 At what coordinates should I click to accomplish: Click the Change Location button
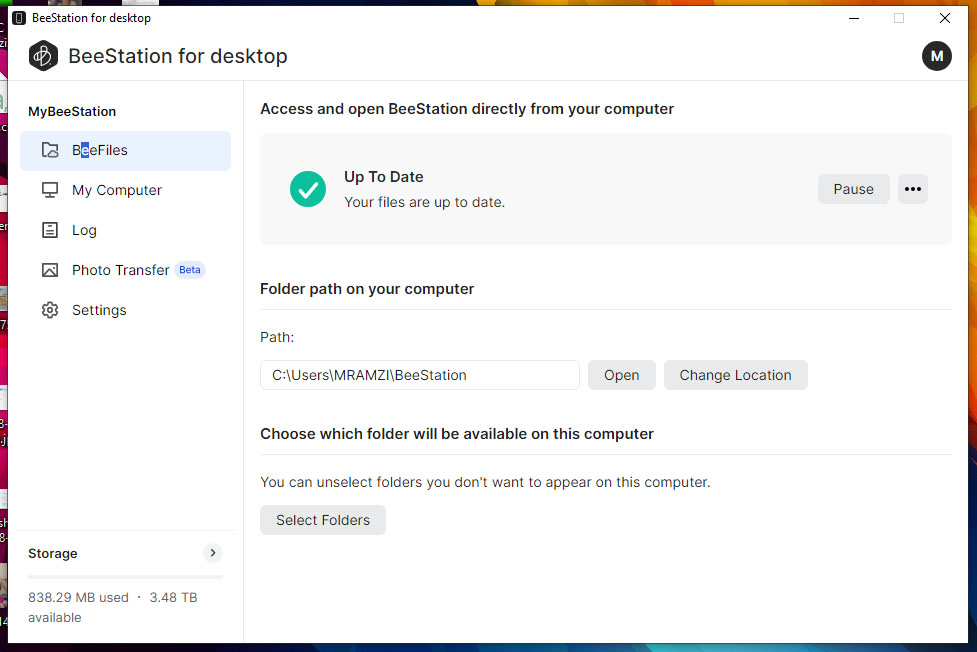(735, 375)
